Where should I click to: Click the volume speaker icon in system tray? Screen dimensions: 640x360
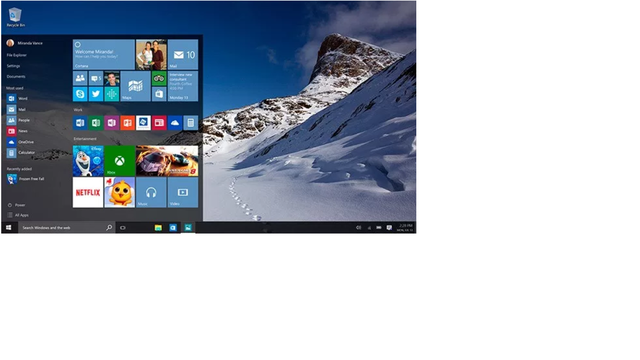click(358, 227)
